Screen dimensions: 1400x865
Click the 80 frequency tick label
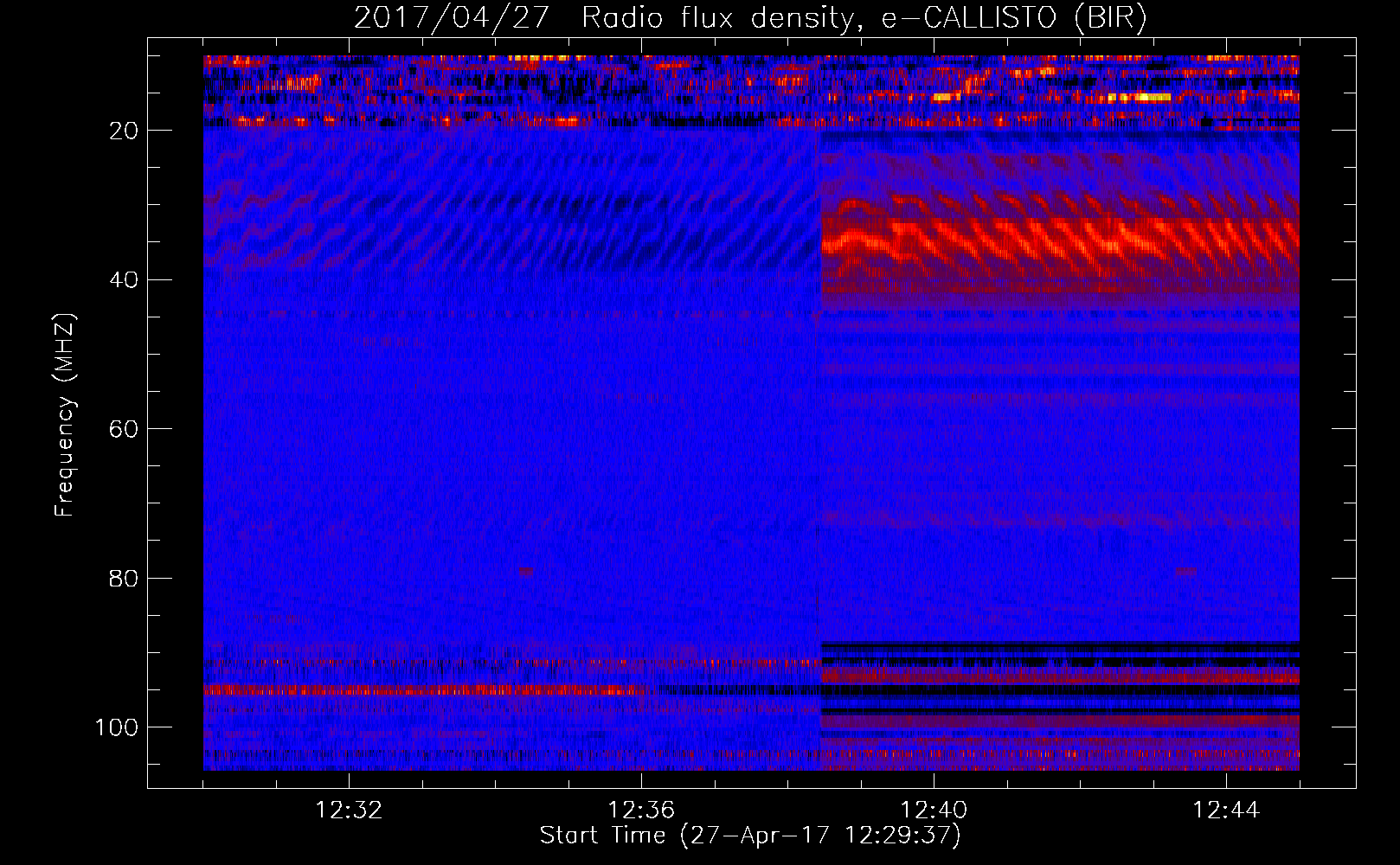click(x=125, y=578)
